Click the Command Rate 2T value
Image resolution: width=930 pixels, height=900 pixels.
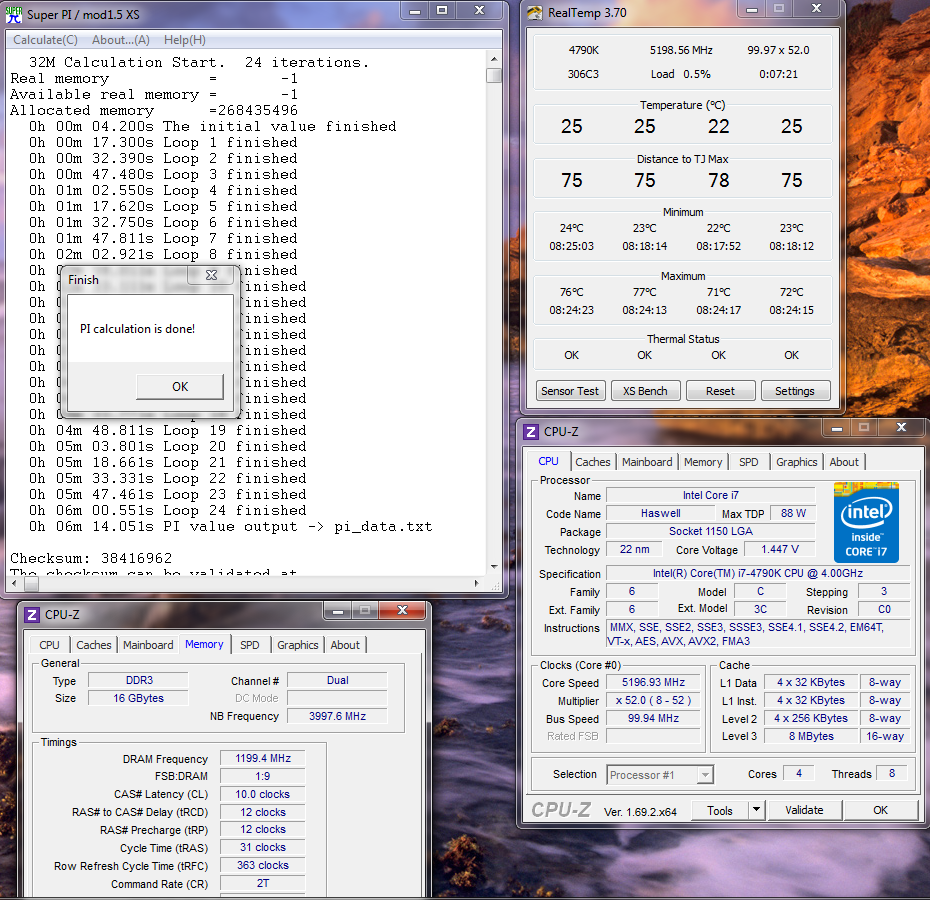(263, 883)
